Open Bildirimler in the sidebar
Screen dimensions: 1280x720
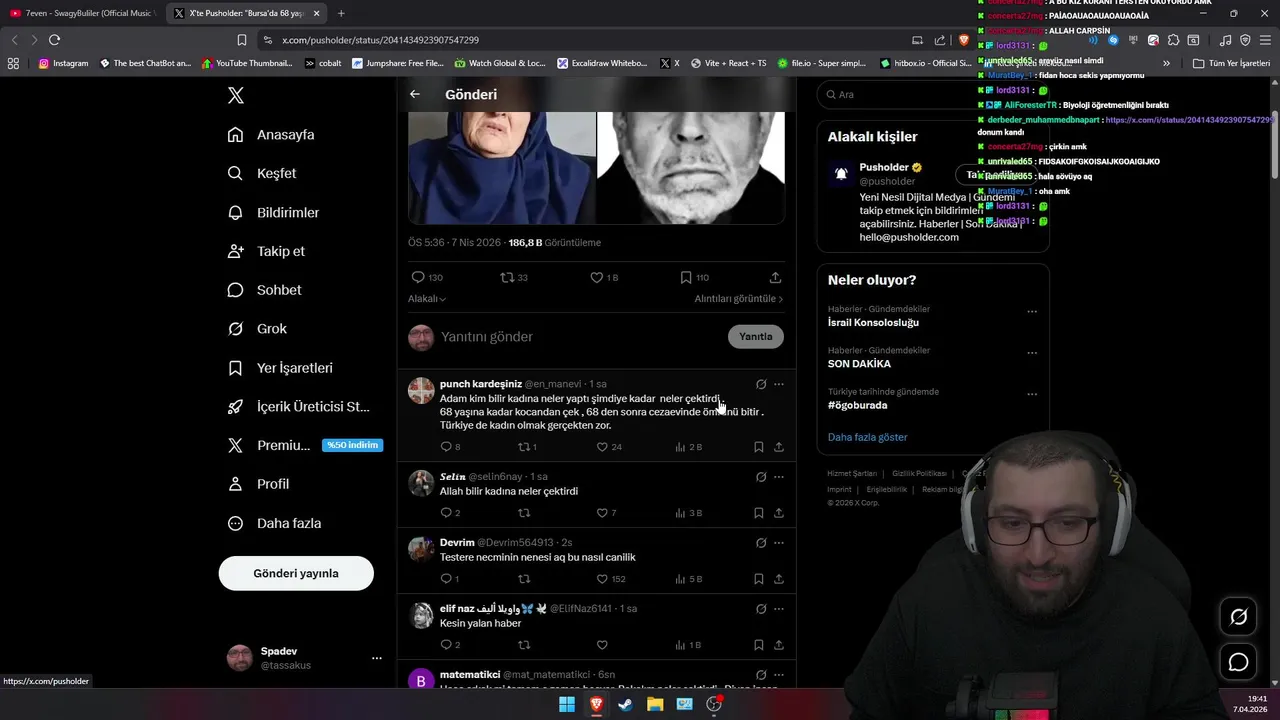point(274,213)
